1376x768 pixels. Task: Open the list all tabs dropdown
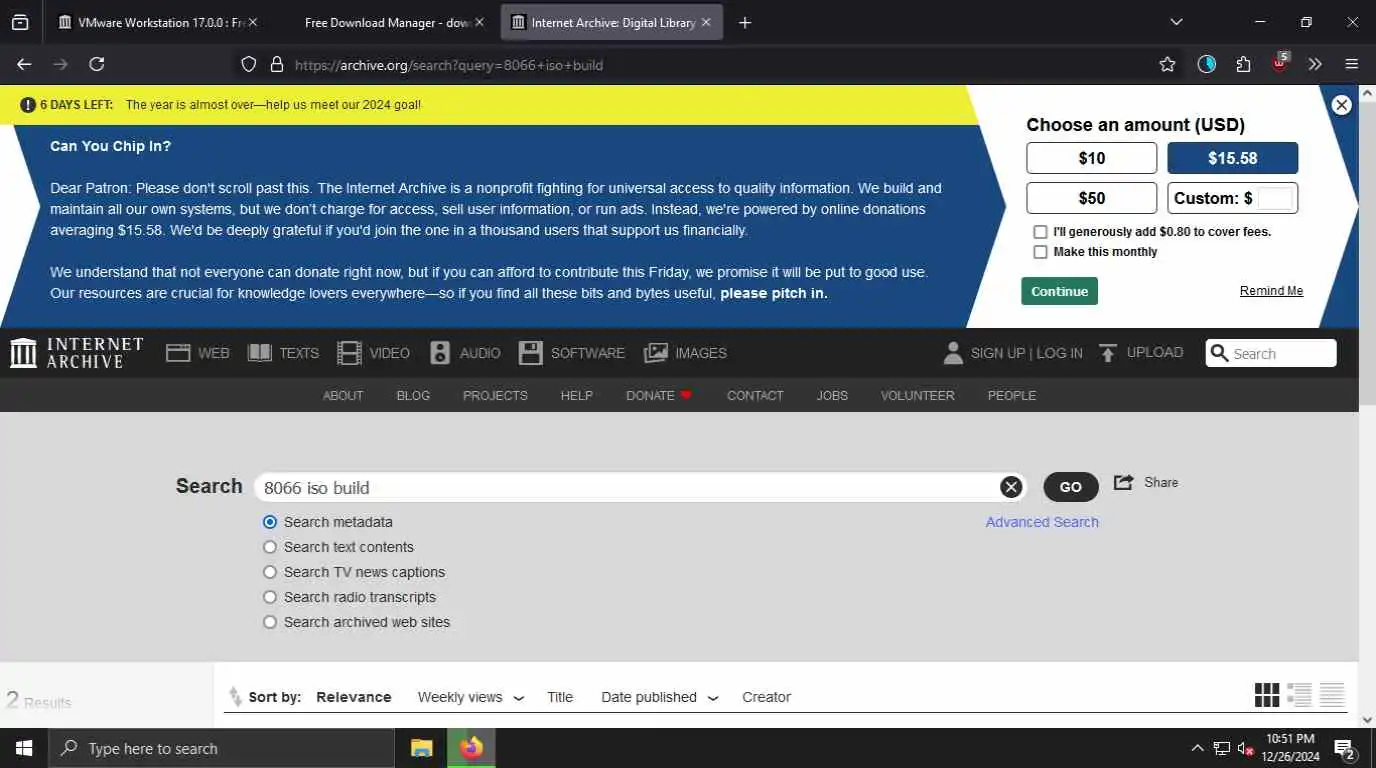coord(1176,22)
